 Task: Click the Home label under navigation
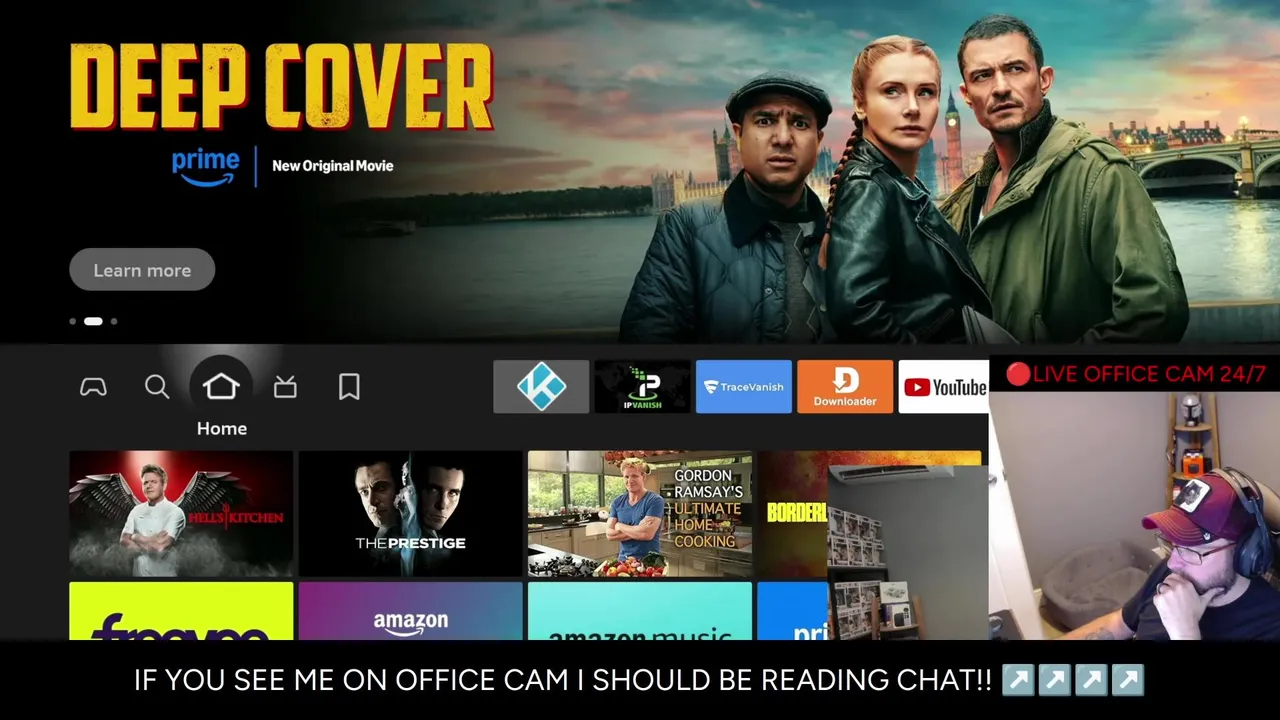222,428
